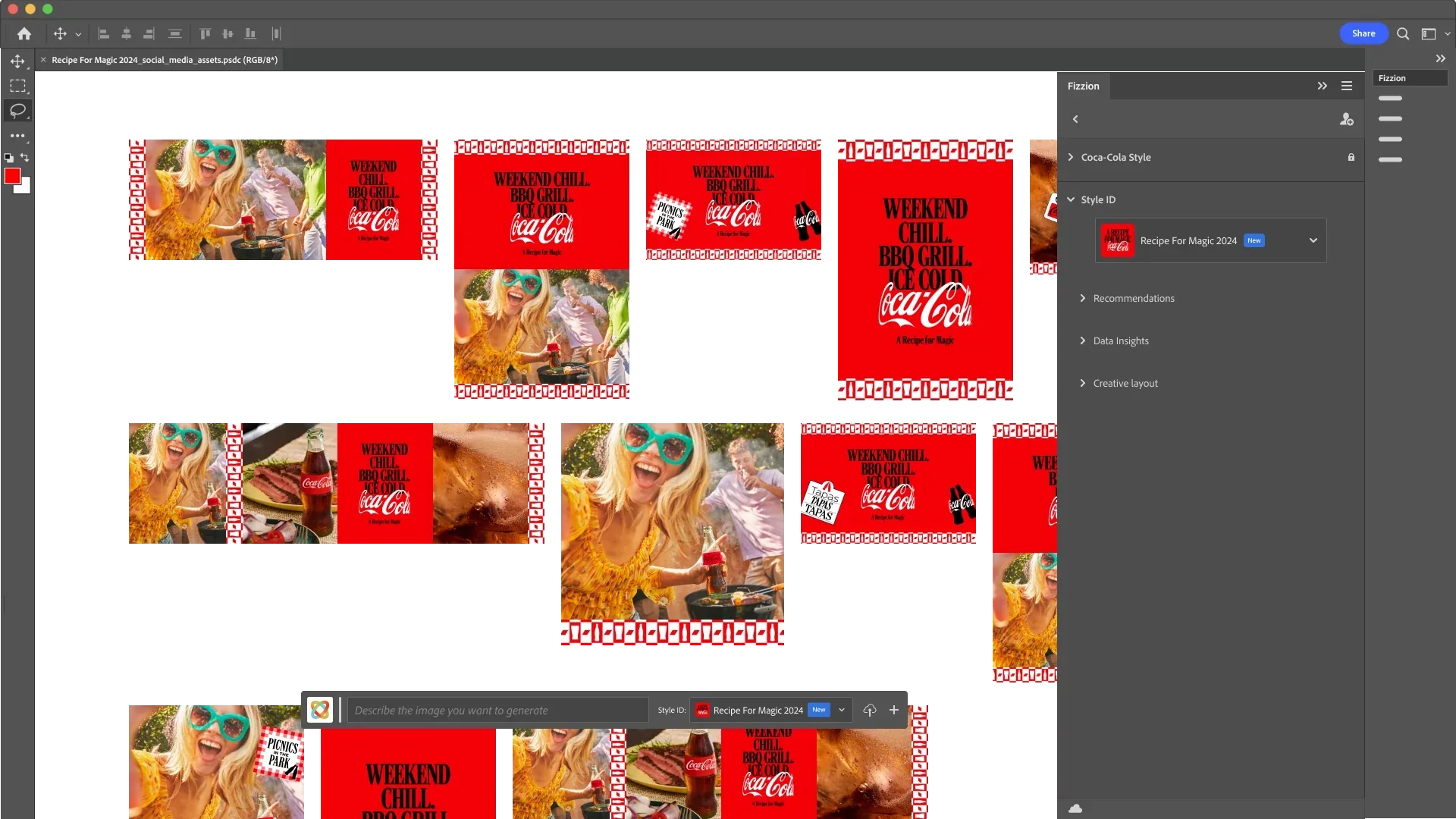Go back in the Fizzion panel
The height and width of the screenshot is (819, 1456).
[1075, 119]
